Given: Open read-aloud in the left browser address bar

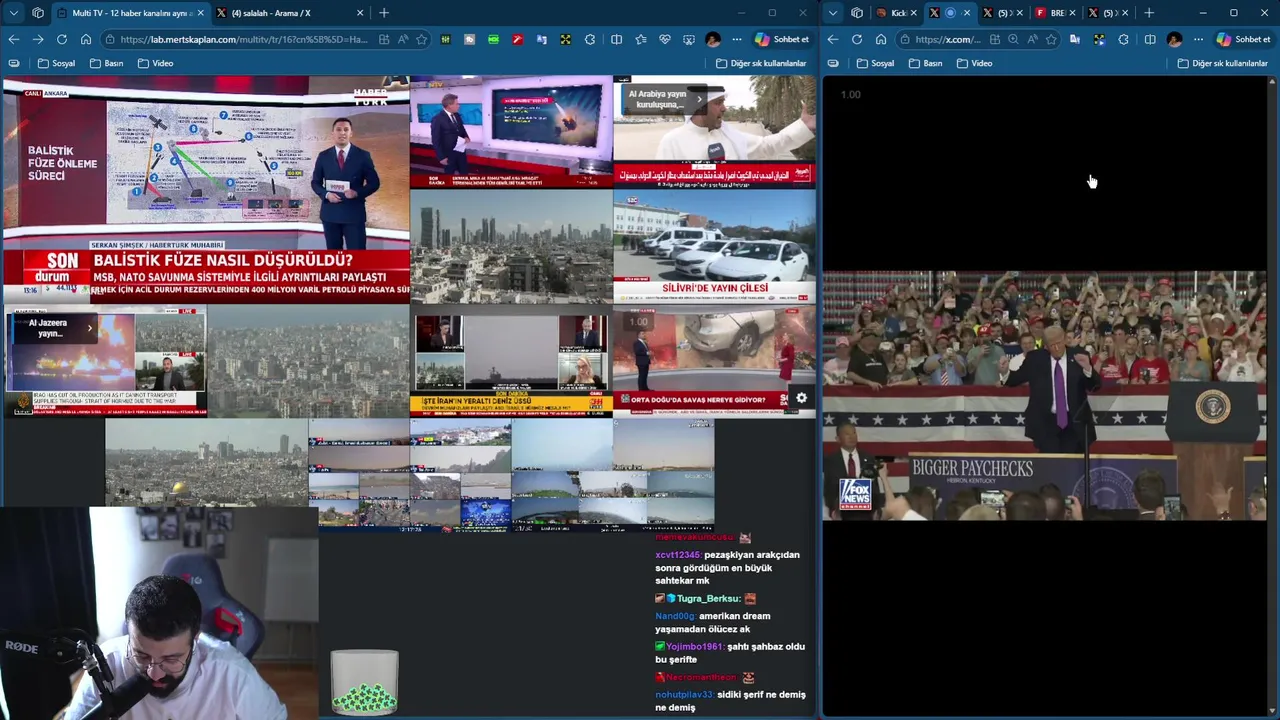Looking at the screenshot, I should 403,39.
